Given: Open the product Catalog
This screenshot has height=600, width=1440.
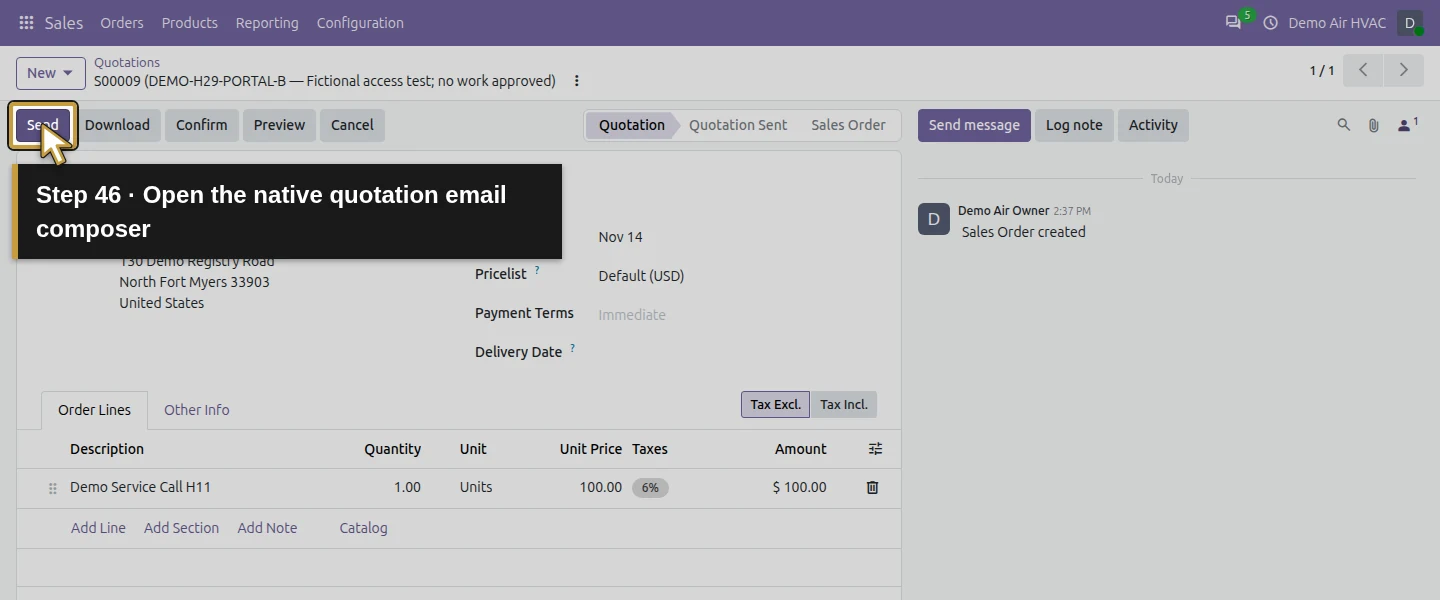Looking at the screenshot, I should click(x=363, y=528).
